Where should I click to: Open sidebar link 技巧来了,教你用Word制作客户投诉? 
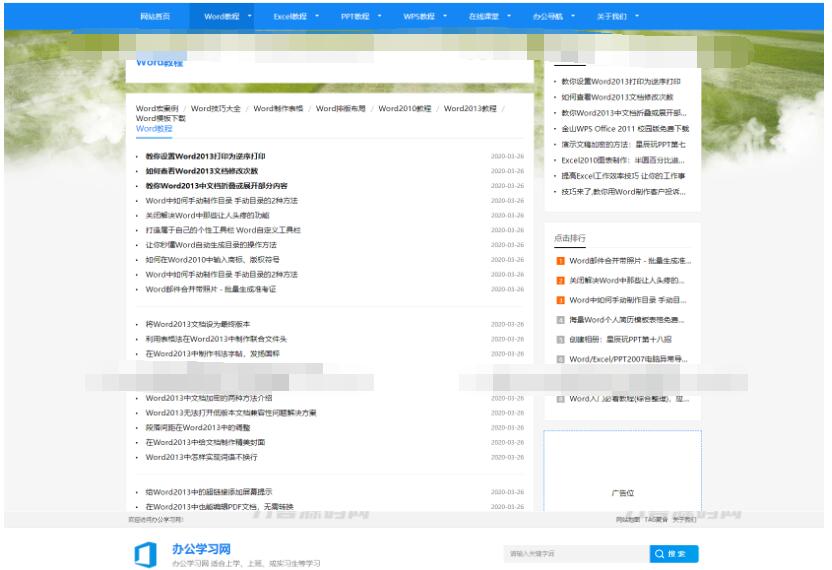pos(623,192)
